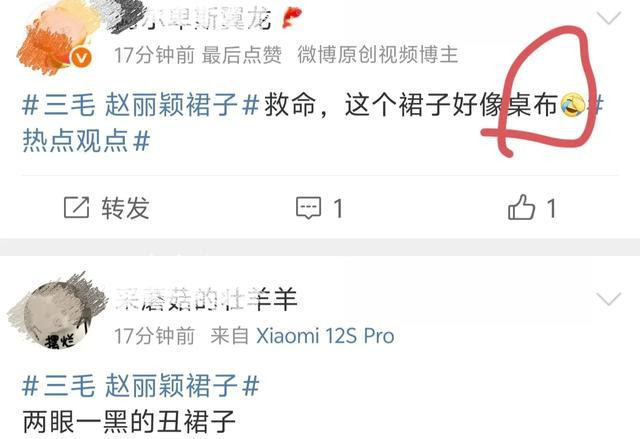Tap the Xiaomi 12S Pro source link
The width and height of the screenshot is (640, 439).
click(x=325, y=336)
